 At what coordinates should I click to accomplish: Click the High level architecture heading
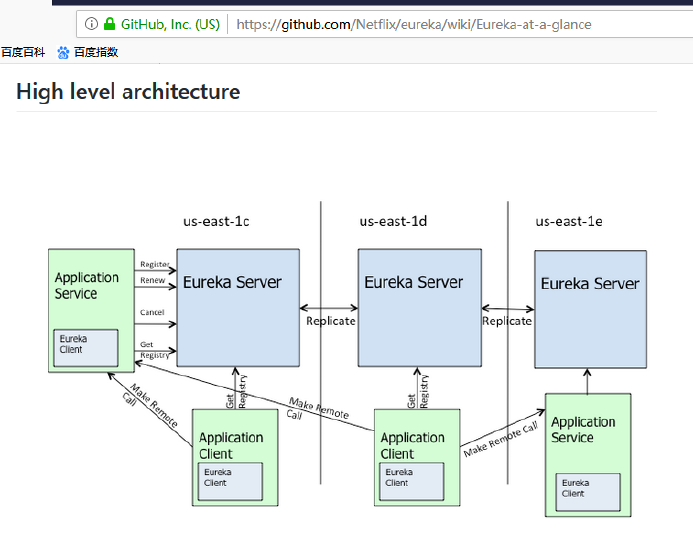(x=128, y=92)
